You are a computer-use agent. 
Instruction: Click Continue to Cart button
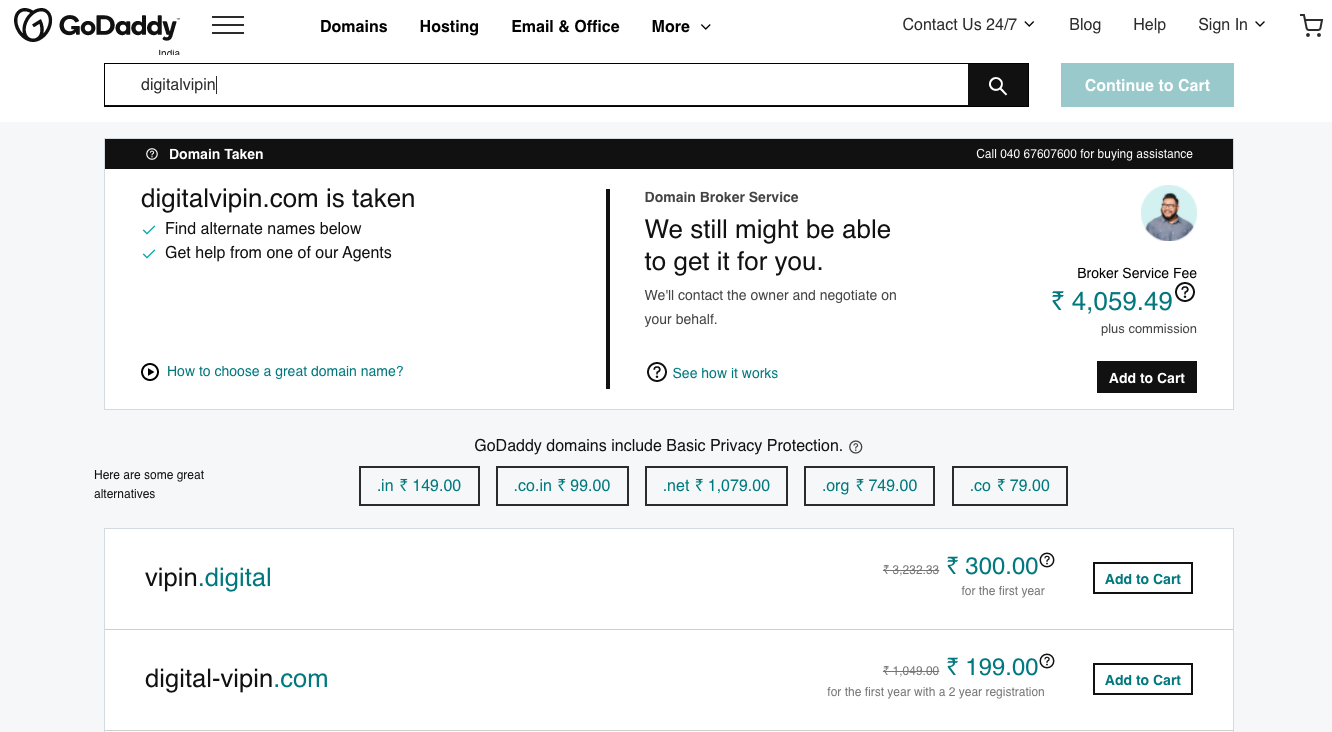point(1147,85)
